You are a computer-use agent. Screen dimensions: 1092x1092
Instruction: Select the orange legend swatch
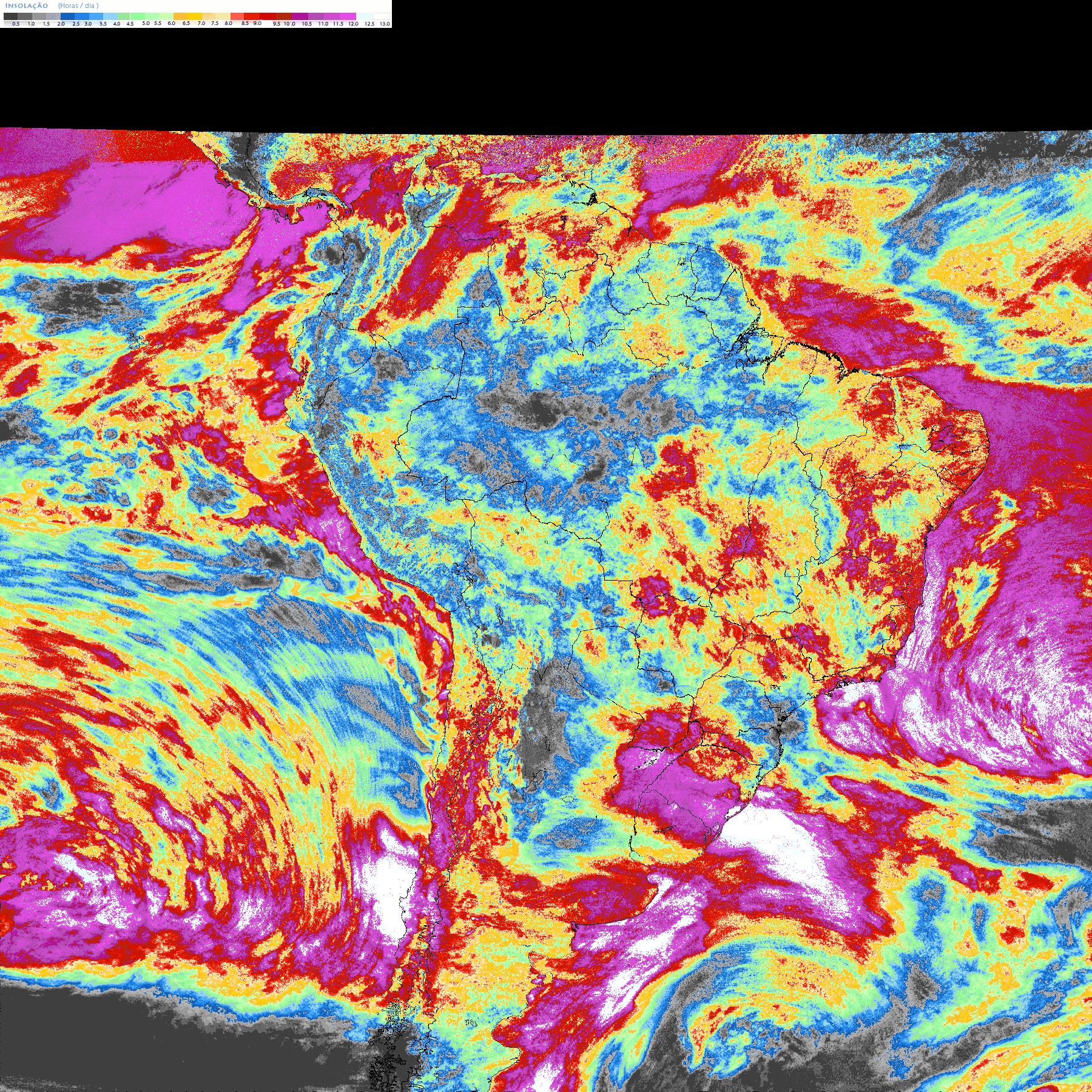coord(180,16)
